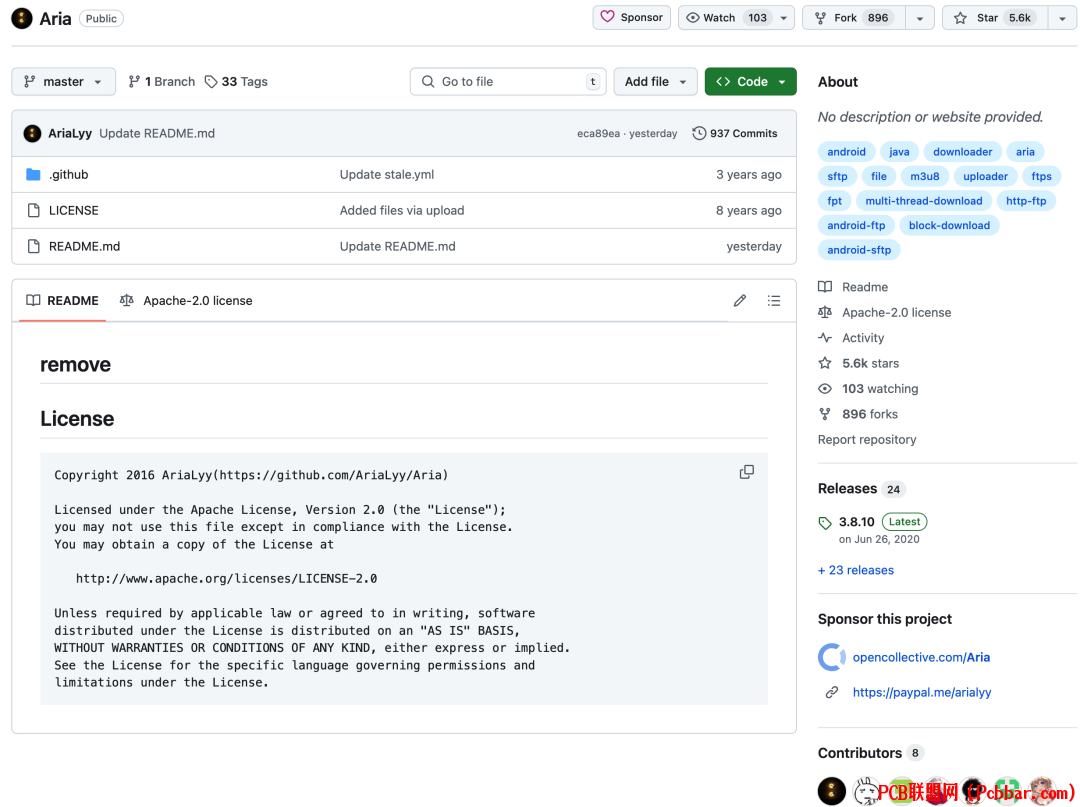Screen dimensions: 1080x807
Task: Open the README outline list icon
Action: [774, 301]
